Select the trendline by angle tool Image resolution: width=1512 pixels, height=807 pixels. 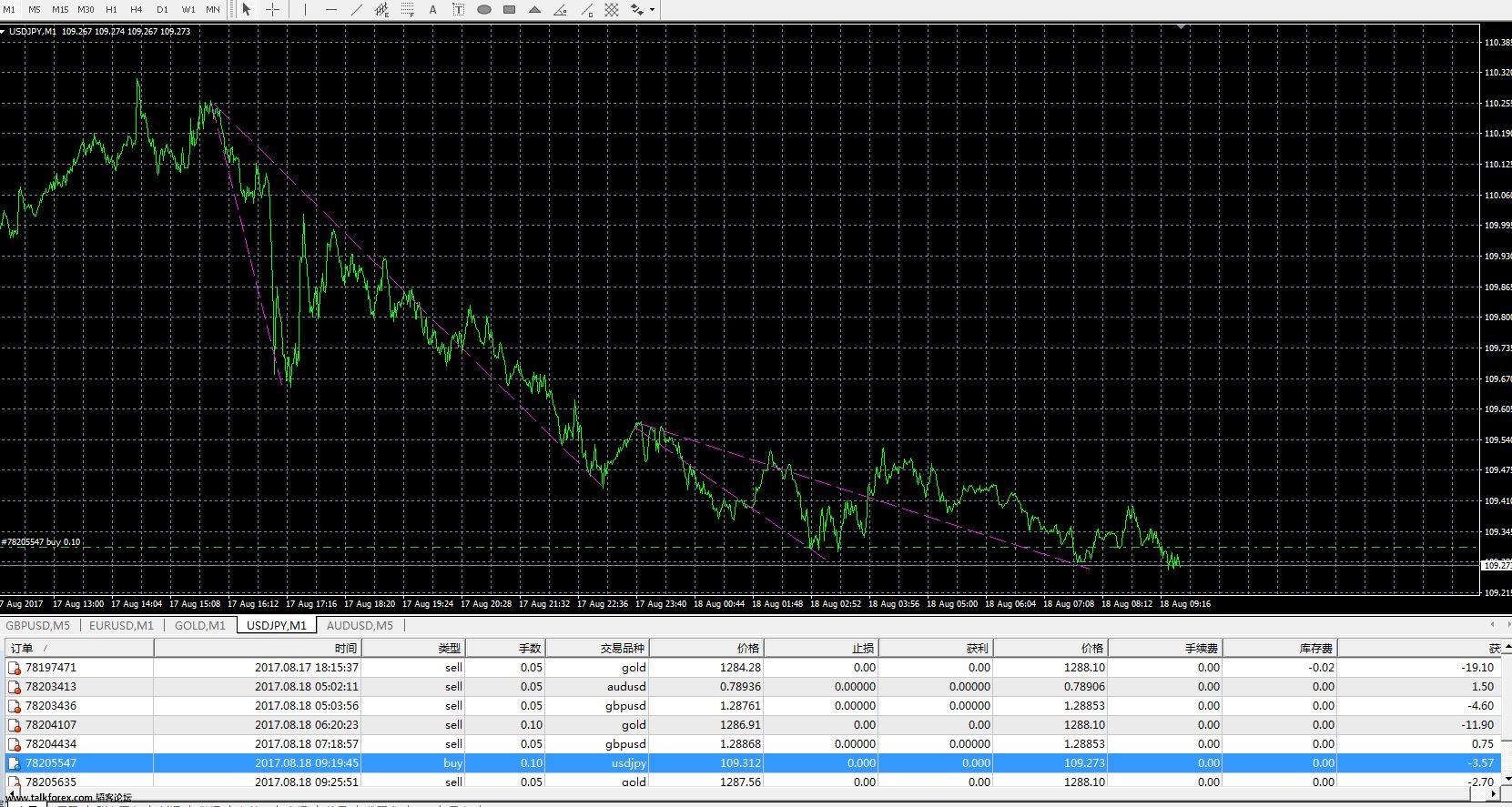tap(561, 10)
